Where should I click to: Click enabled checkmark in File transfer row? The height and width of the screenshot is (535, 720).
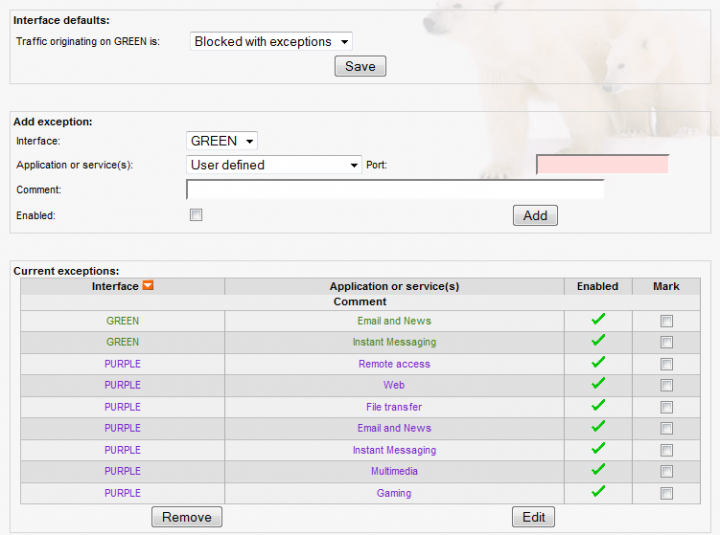(598, 406)
